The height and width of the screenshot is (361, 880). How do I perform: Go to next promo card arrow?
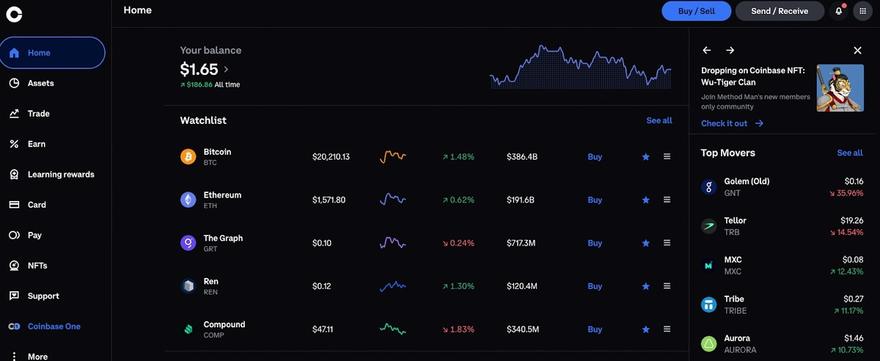pyautogui.click(x=730, y=51)
